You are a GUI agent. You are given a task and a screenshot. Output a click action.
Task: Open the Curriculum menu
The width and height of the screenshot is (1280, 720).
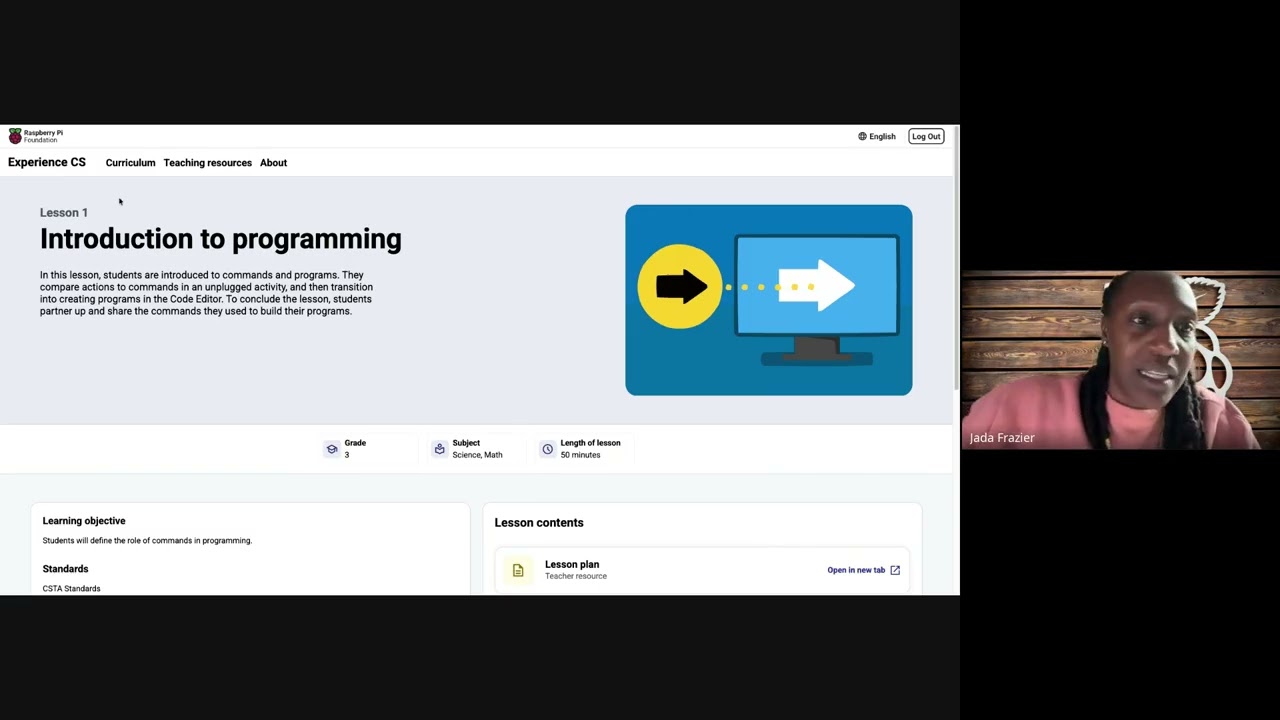pos(131,163)
